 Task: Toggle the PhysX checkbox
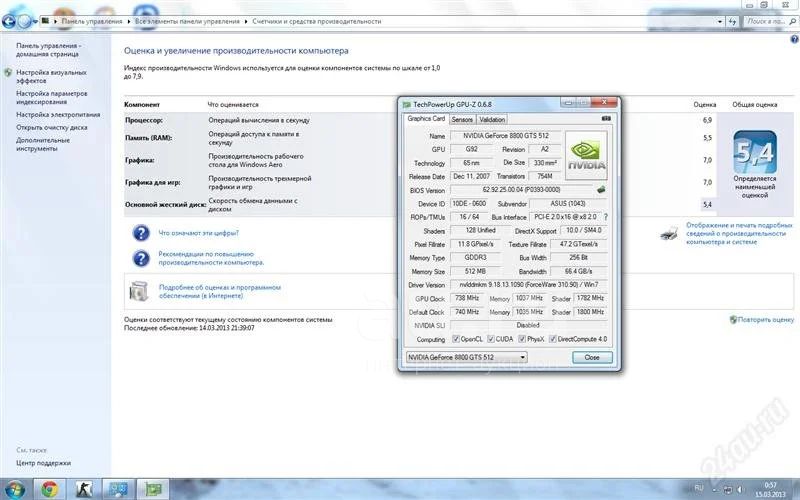coord(522,339)
